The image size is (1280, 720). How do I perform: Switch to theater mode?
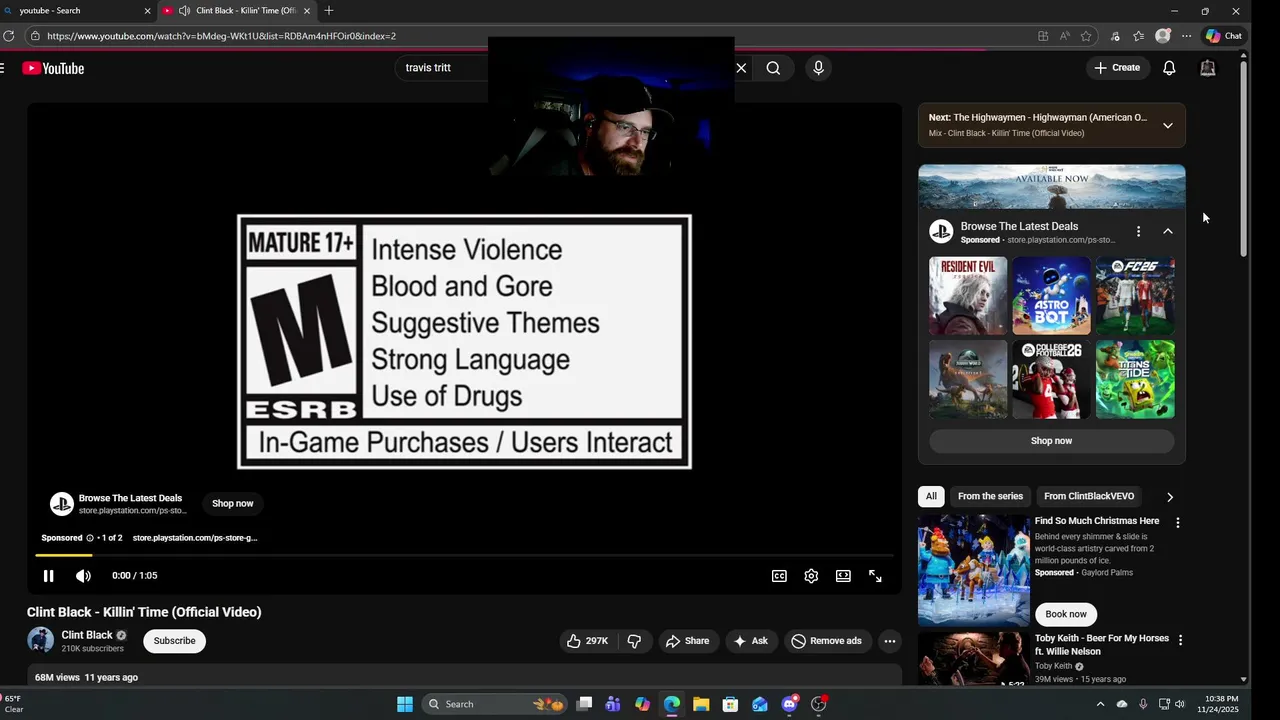tap(843, 576)
